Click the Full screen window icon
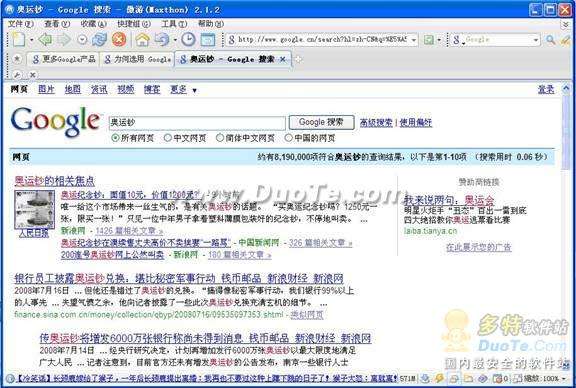The image size is (576, 388). (208, 39)
